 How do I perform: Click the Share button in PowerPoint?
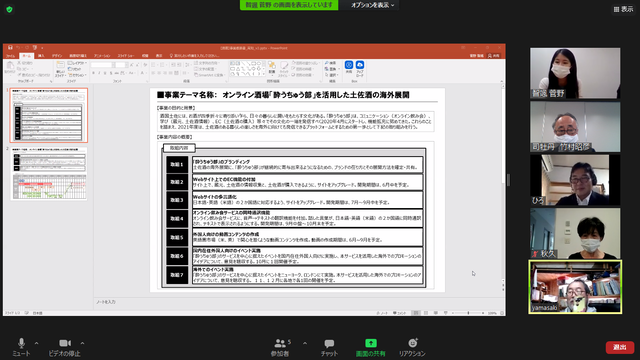[x=493, y=56]
